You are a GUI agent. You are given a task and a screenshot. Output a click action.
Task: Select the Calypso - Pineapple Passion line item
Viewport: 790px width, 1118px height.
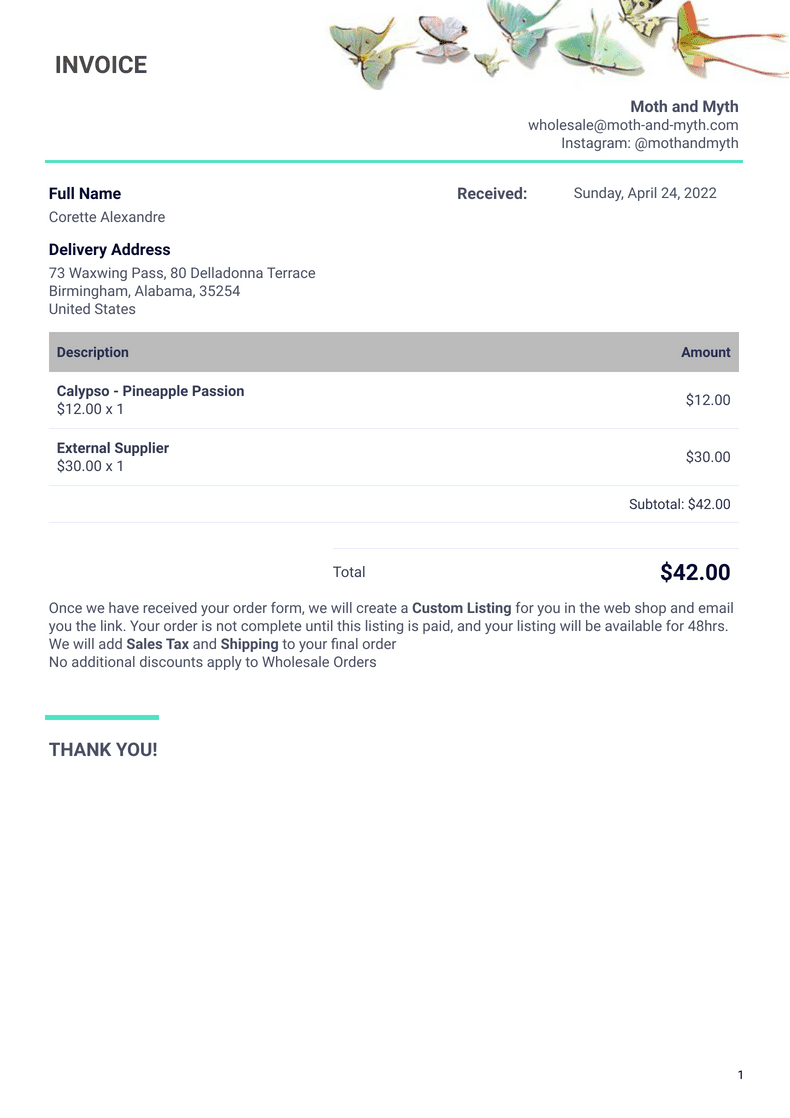pos(150,391)
